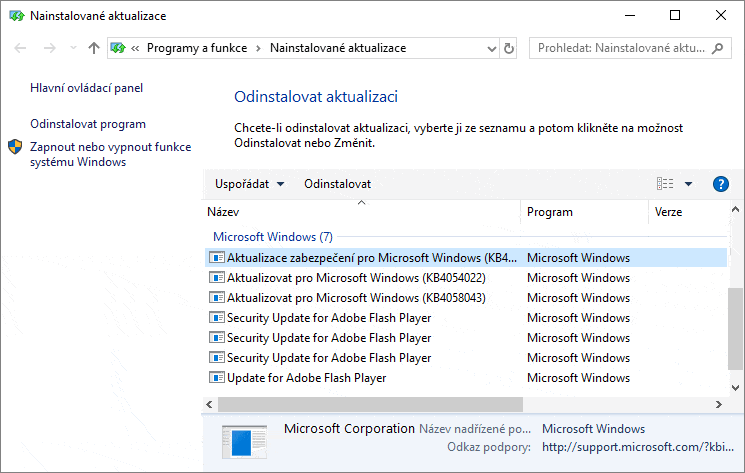Click the address bar location icon
The width and height of the screenshot is (745, 473).
point(118,48)
